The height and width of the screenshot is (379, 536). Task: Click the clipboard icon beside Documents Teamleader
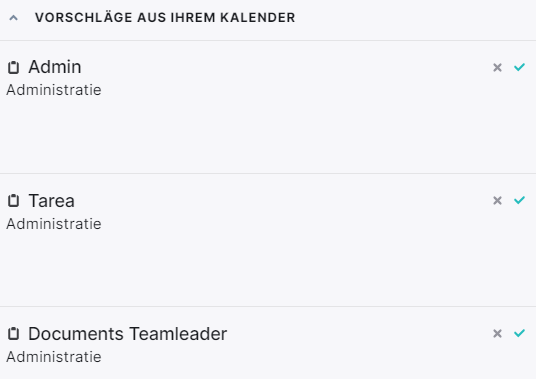click(x=13, y=334)
